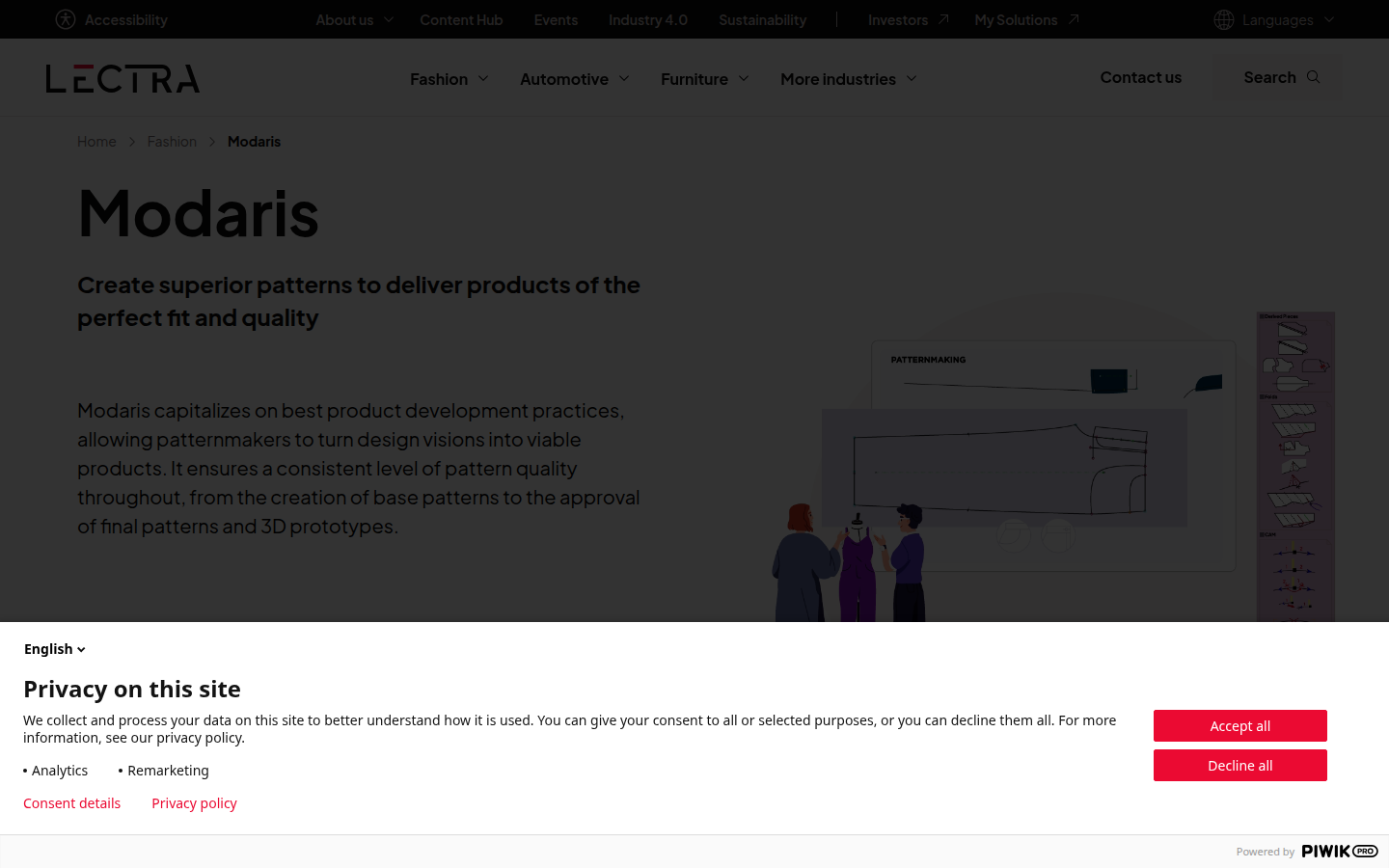Screen dimensions: 1389x868
Task: Expand the More industries menu
Action: click(x=849, y=79)
